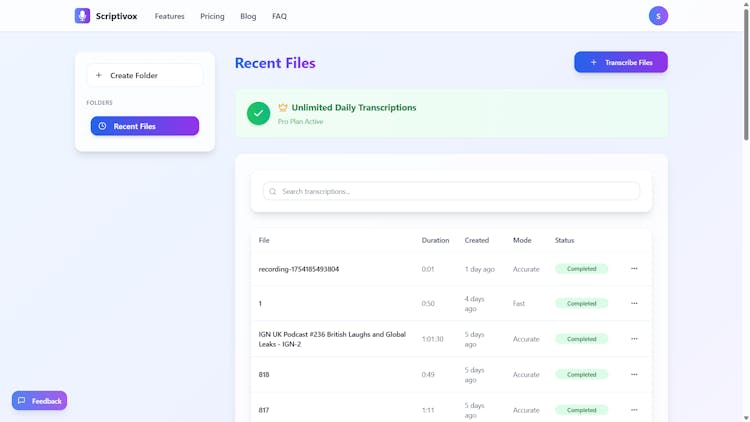Click the Create Folder button
Screen dimensions: 750x422
(x=144, y=75)
